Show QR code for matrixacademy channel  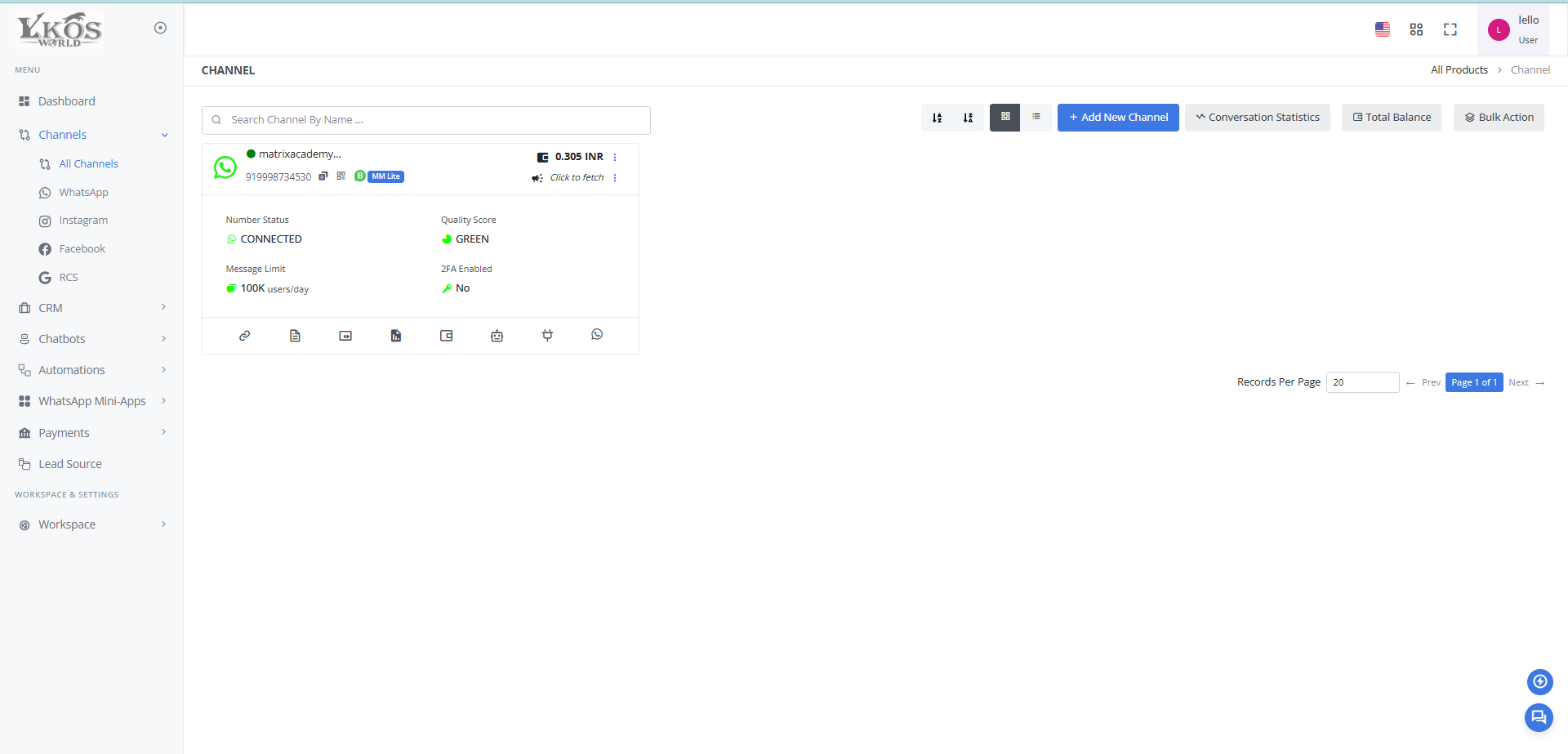click(x=341, y=176)
